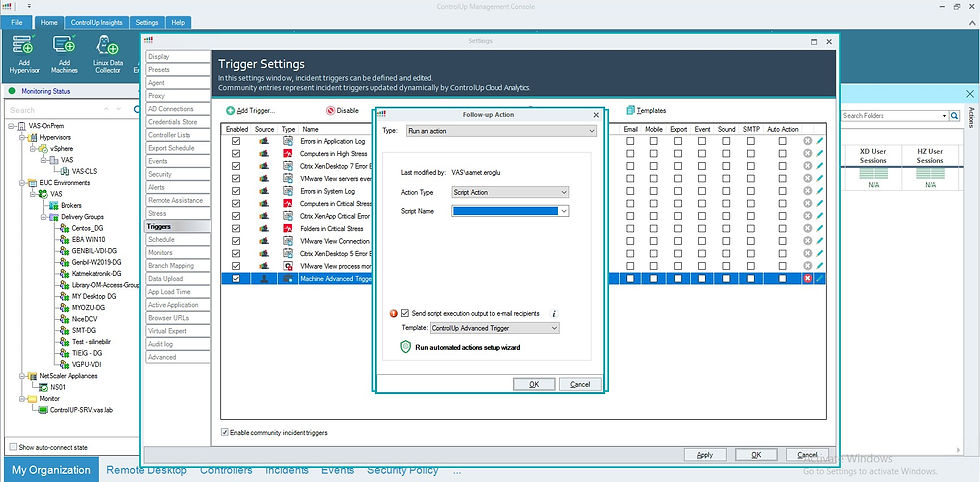Click the Monitoring Status green indicator
The image size is (980, 482).
pos(11,91)
